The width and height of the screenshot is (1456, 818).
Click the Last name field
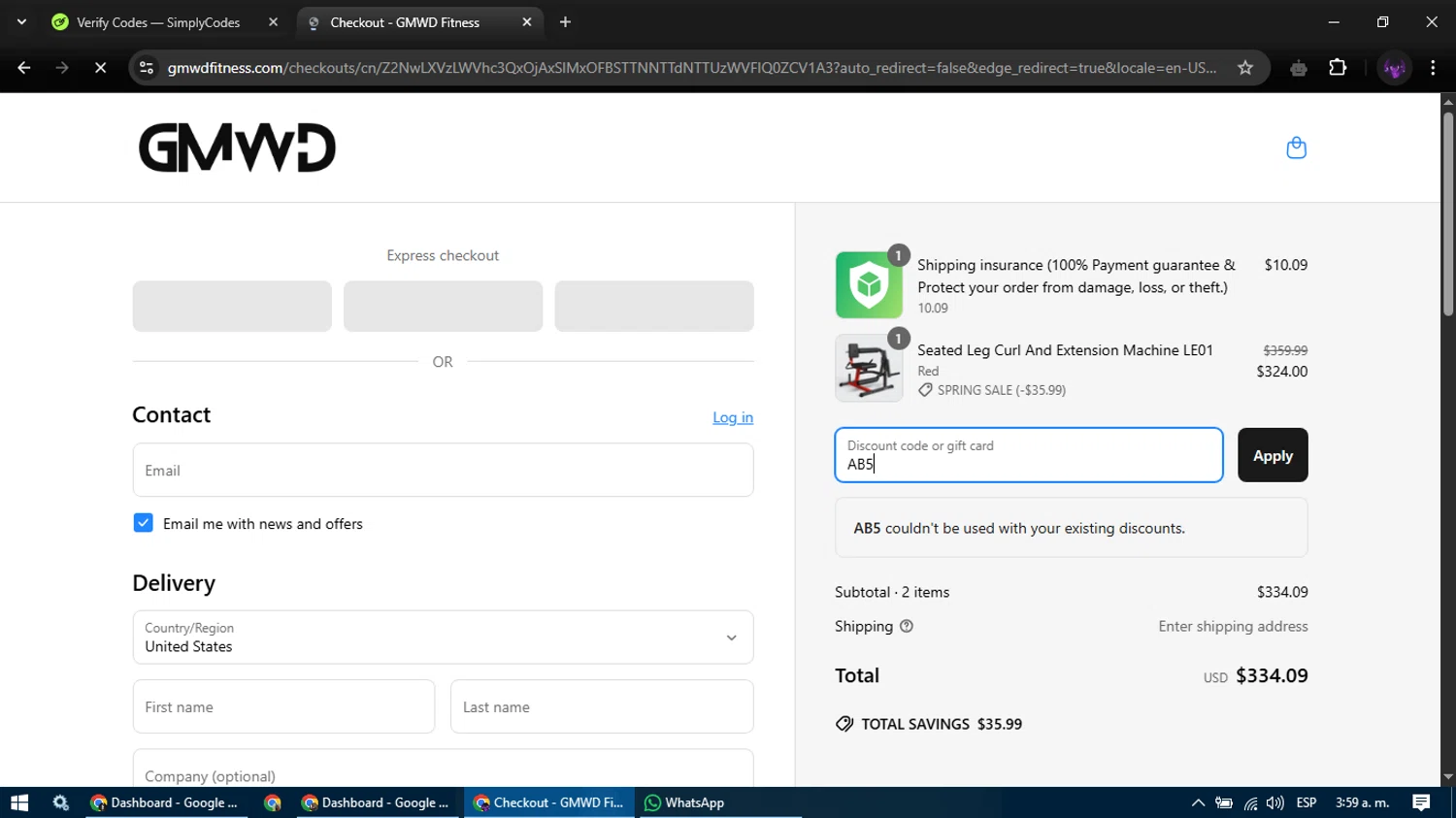[602, 706]
